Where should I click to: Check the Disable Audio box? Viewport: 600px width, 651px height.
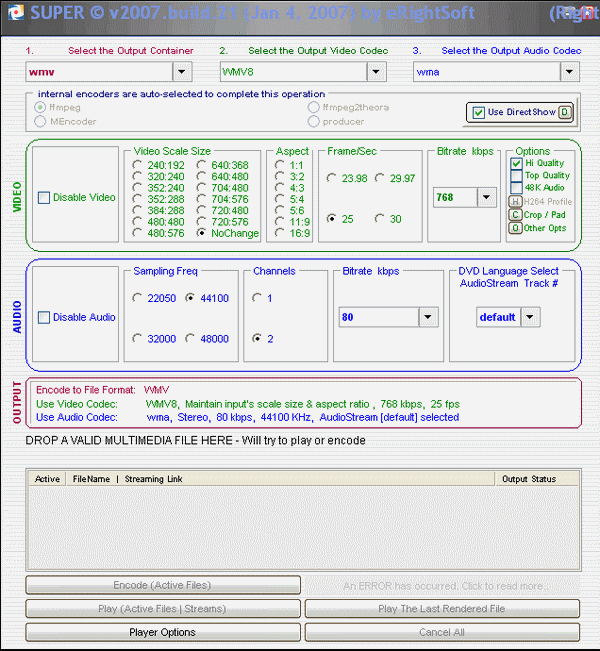44,318
